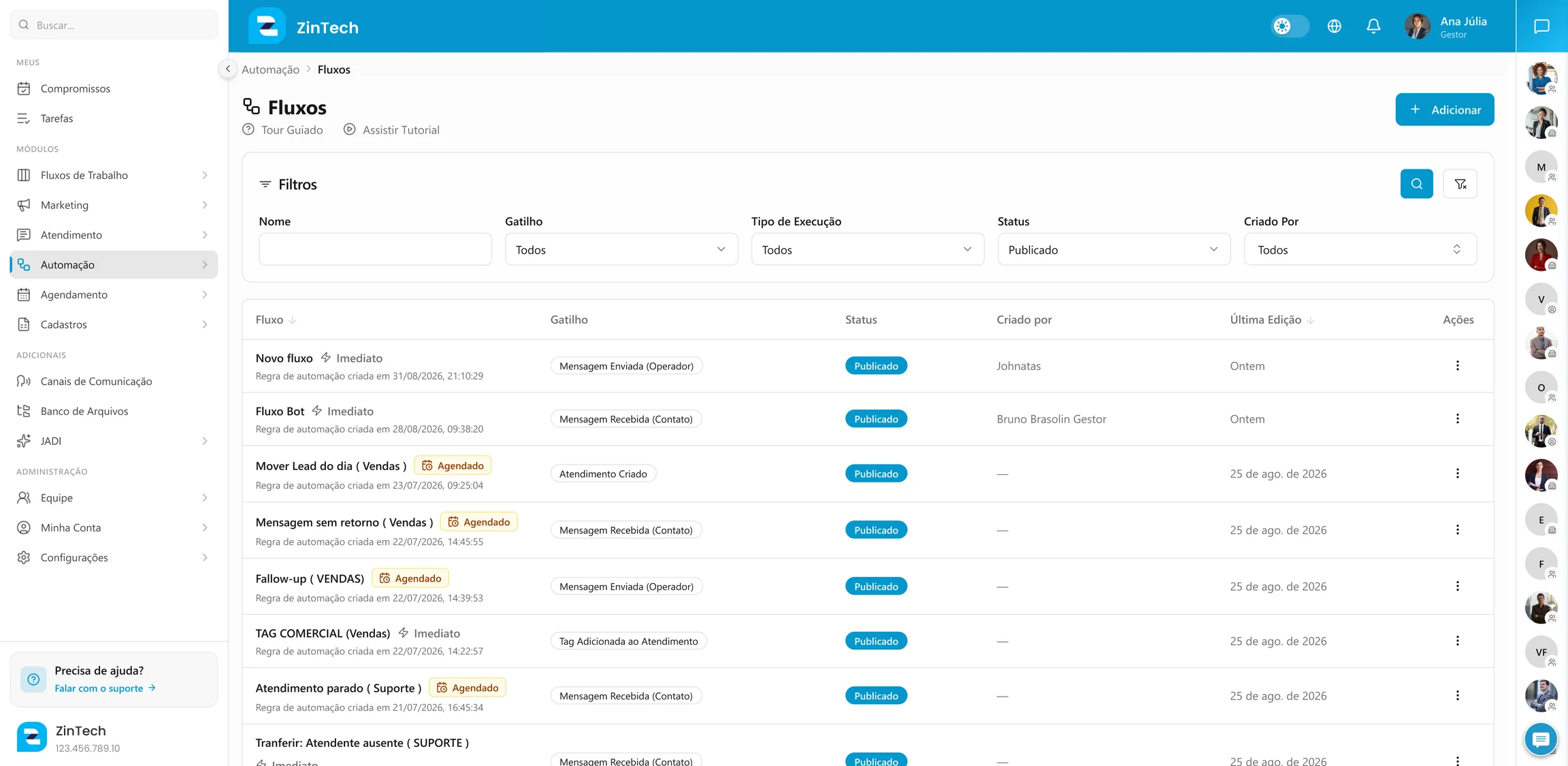The height and width of the screenshot is (766, 1568).
Task: Open Banco de Arquivos in sidebar
Action: click(114, 411)
